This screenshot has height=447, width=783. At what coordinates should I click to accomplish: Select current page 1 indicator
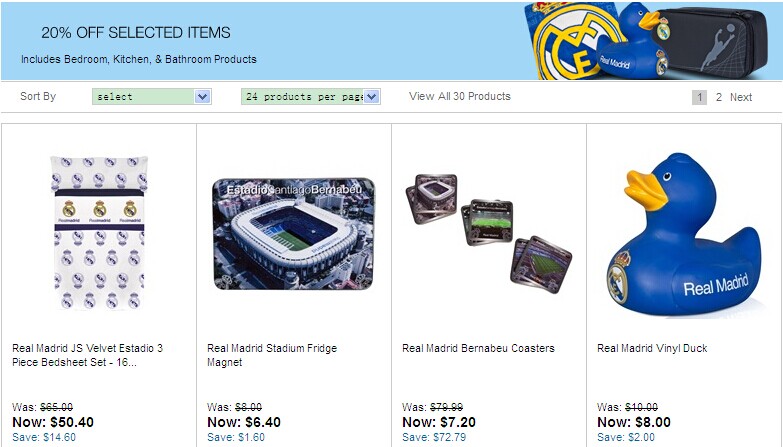[x=700, y=97]
